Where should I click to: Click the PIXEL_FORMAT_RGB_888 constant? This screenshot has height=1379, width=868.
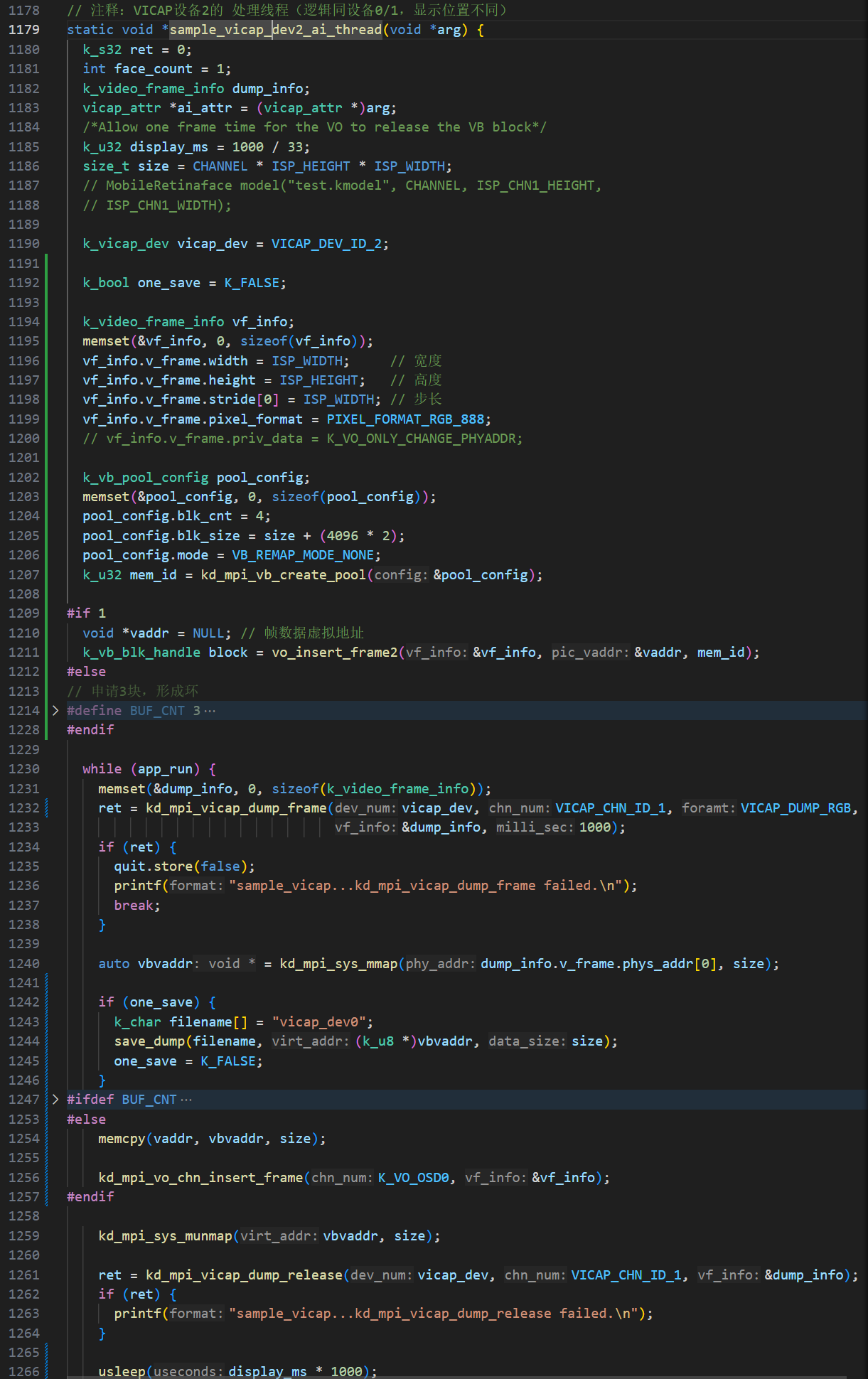click(x=405, y=419)
